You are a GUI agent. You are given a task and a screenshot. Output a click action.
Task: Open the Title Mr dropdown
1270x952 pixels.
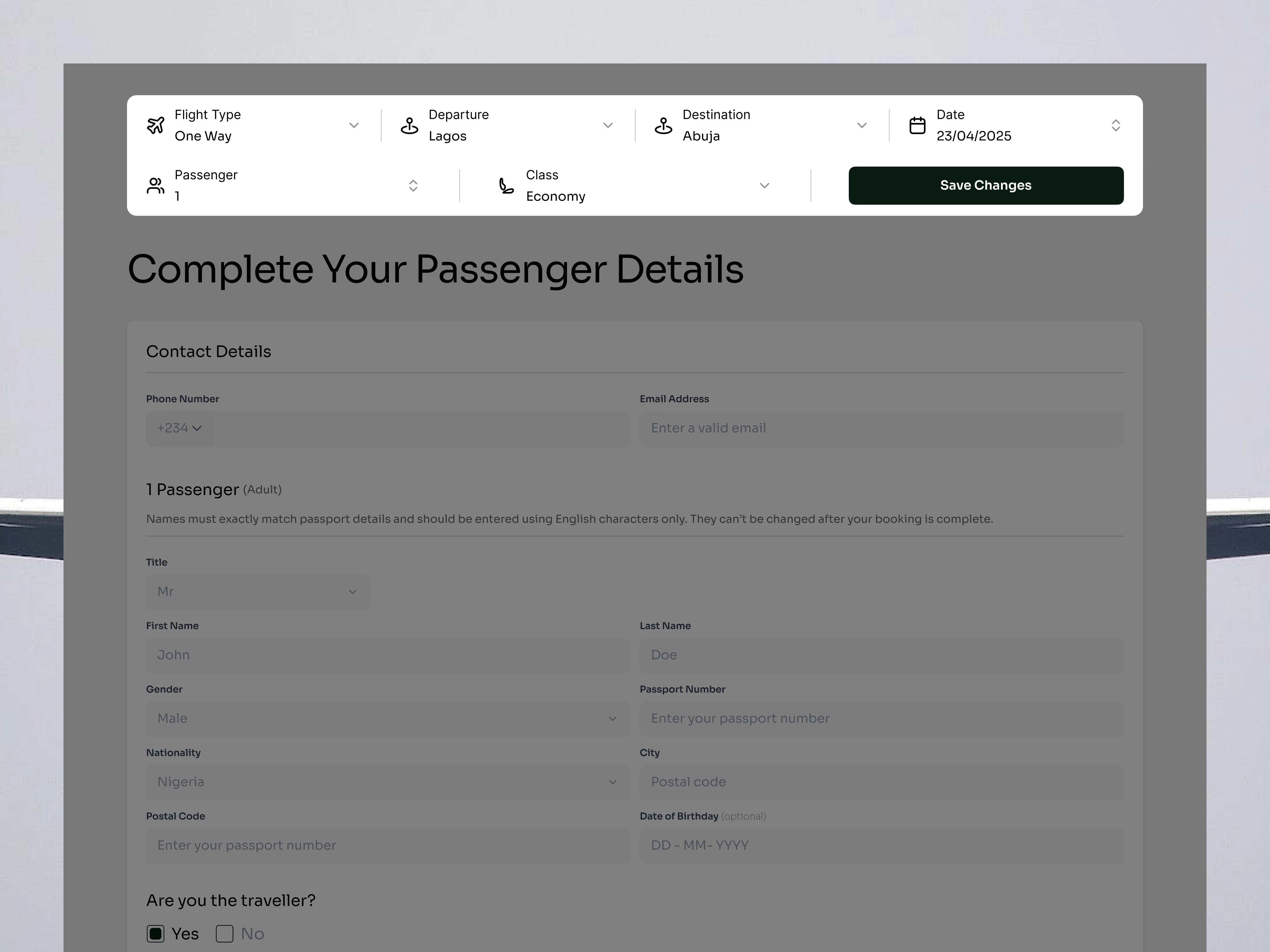pos(258,592)
